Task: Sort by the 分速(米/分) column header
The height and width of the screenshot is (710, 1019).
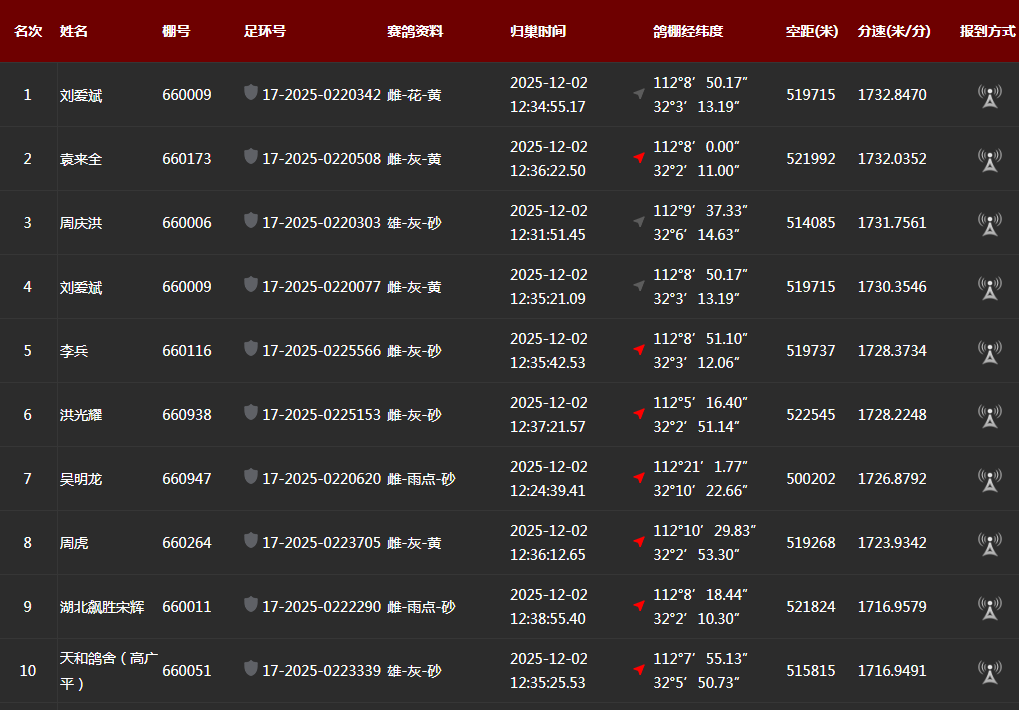Action: point(893,31)
